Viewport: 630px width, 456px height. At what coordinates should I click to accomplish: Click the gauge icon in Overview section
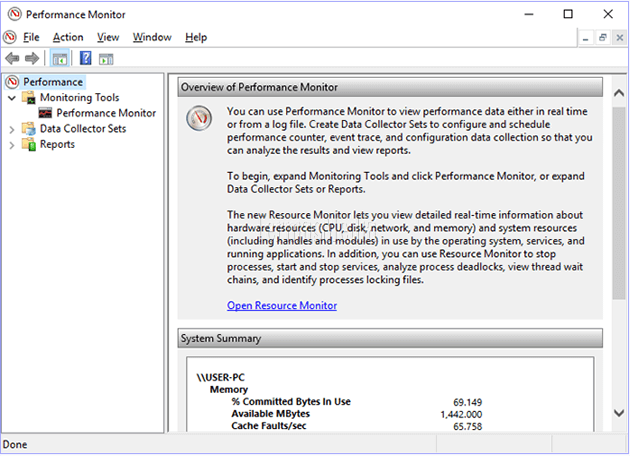[x=199, y=118]
